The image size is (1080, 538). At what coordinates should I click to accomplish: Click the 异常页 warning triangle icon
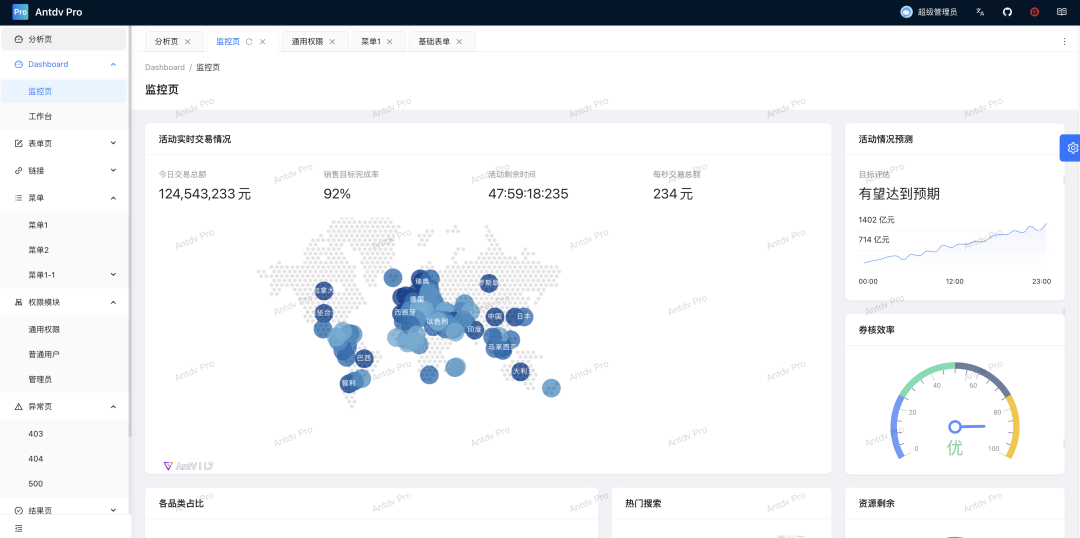(x=19, y=407)
